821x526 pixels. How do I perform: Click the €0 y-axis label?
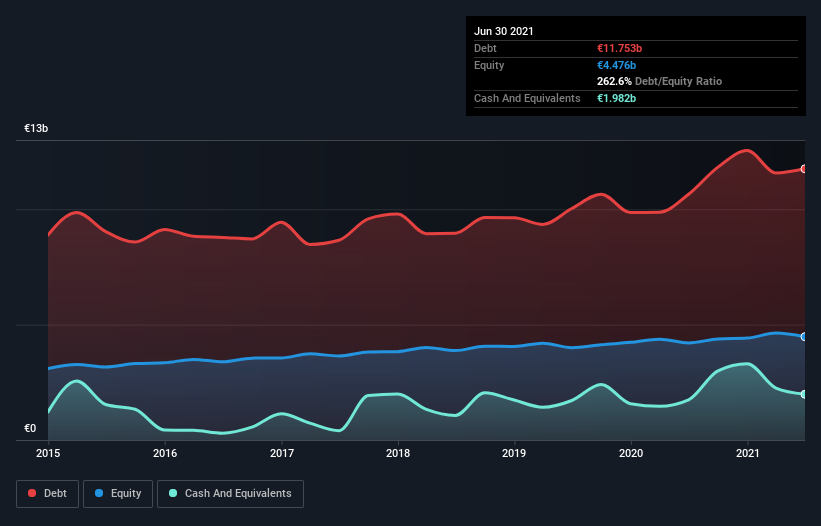(x=30, y=428)
